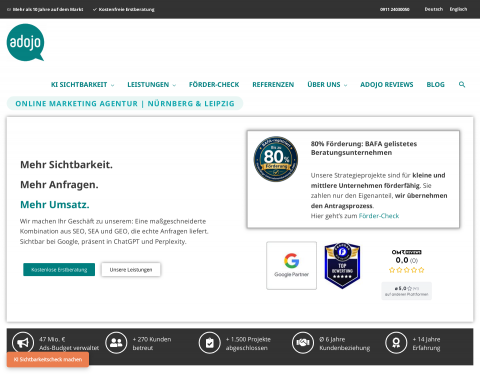Click 'Mehr Sichtbarkeit.' heading
This screenshot has height=374, width=480.
(66, 164)
